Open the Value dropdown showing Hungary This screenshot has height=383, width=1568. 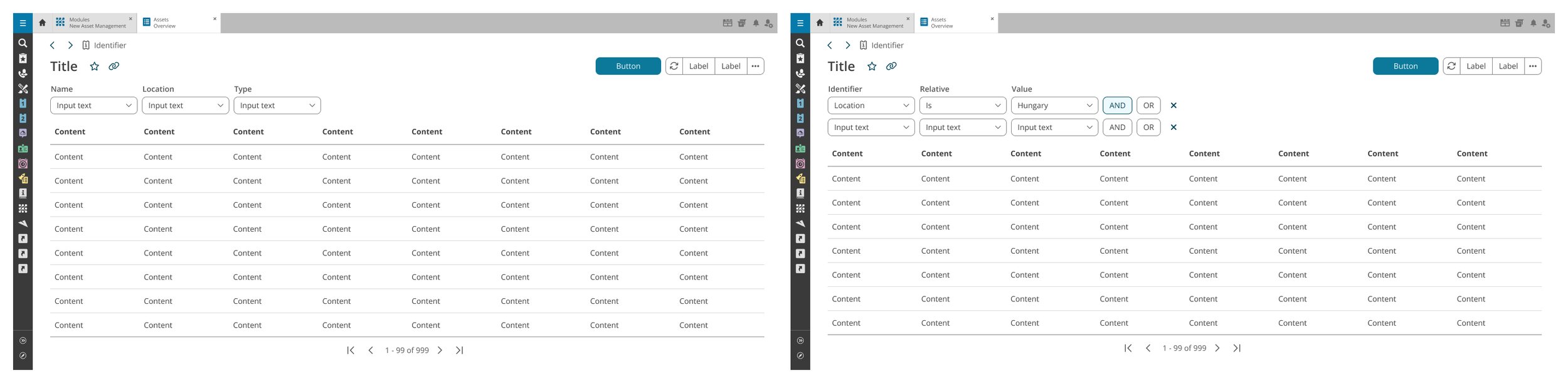[x=1054, y=105]
